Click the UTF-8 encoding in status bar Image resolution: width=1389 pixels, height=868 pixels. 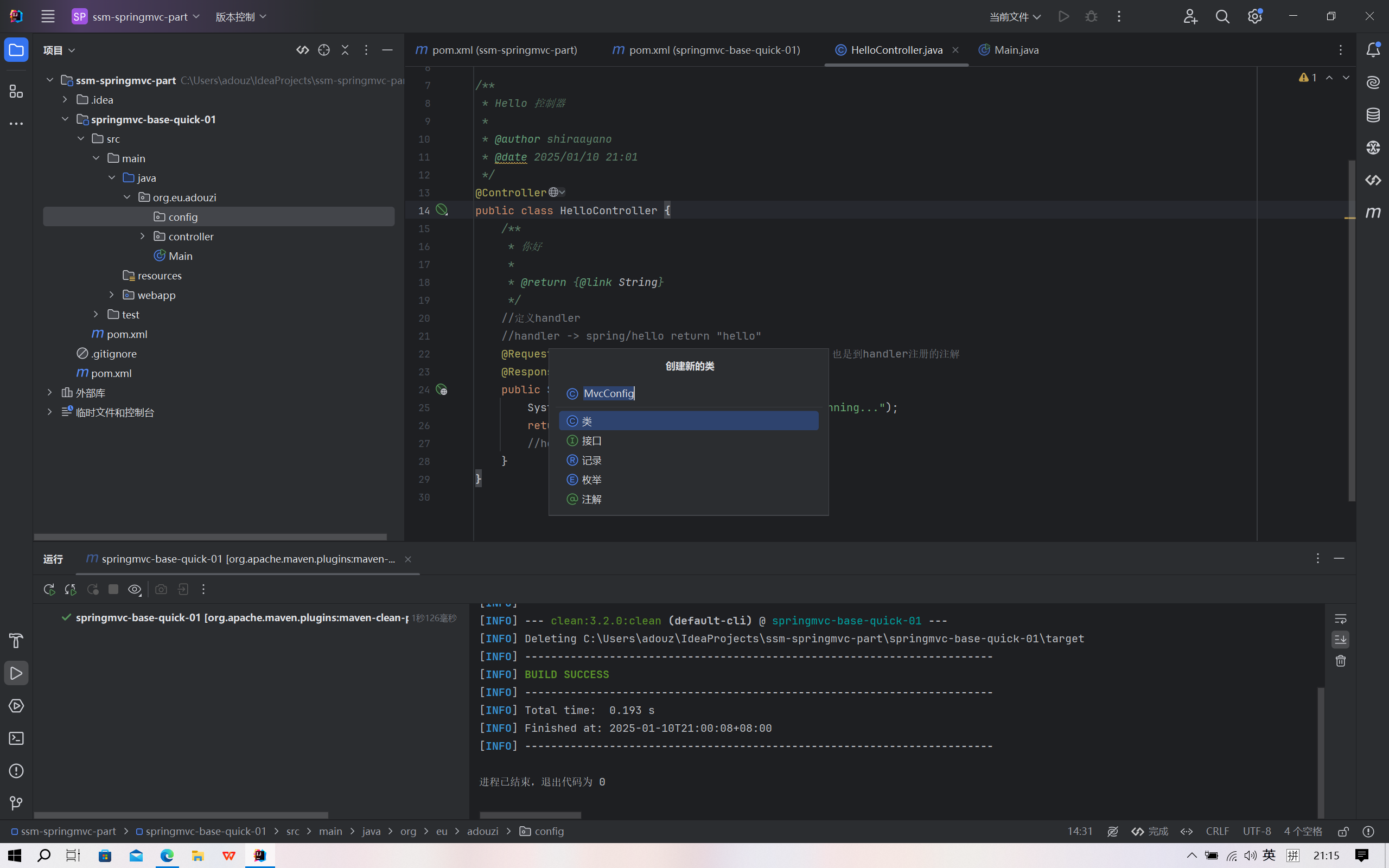click(1257, 831)
